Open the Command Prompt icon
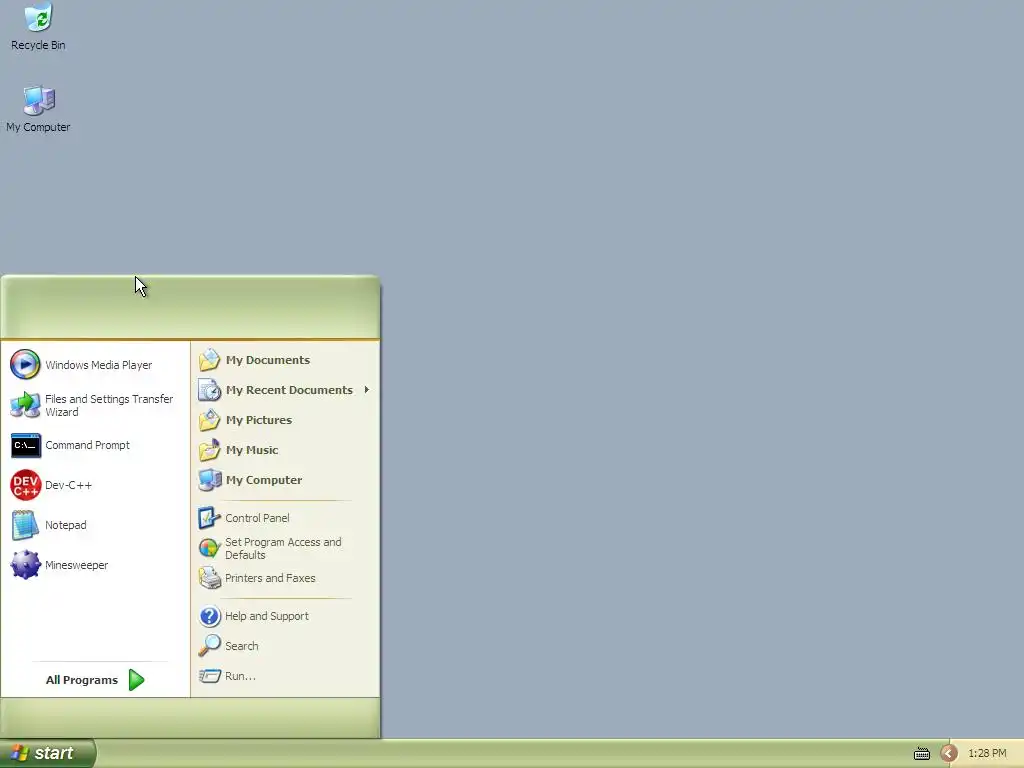The width and height of the screenshot is (1024, 768). [x=25, y=445]
